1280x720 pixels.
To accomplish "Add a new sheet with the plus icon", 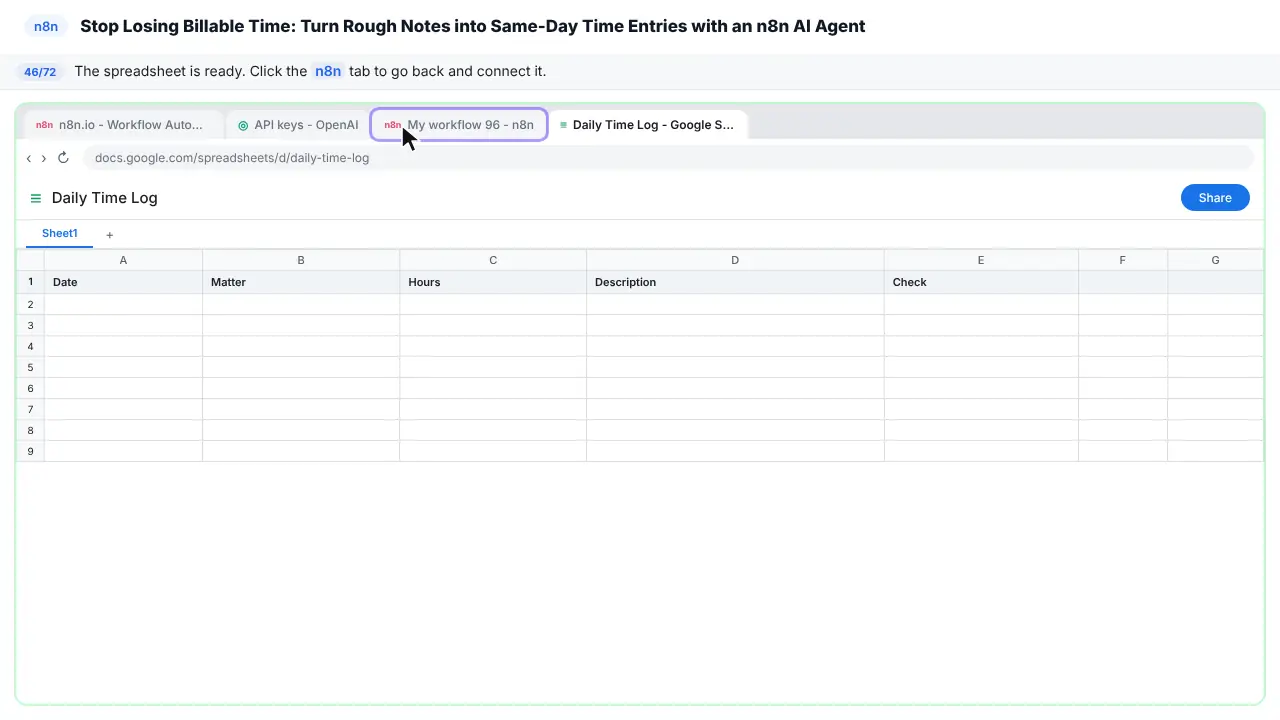I will (x=110, y=235).
